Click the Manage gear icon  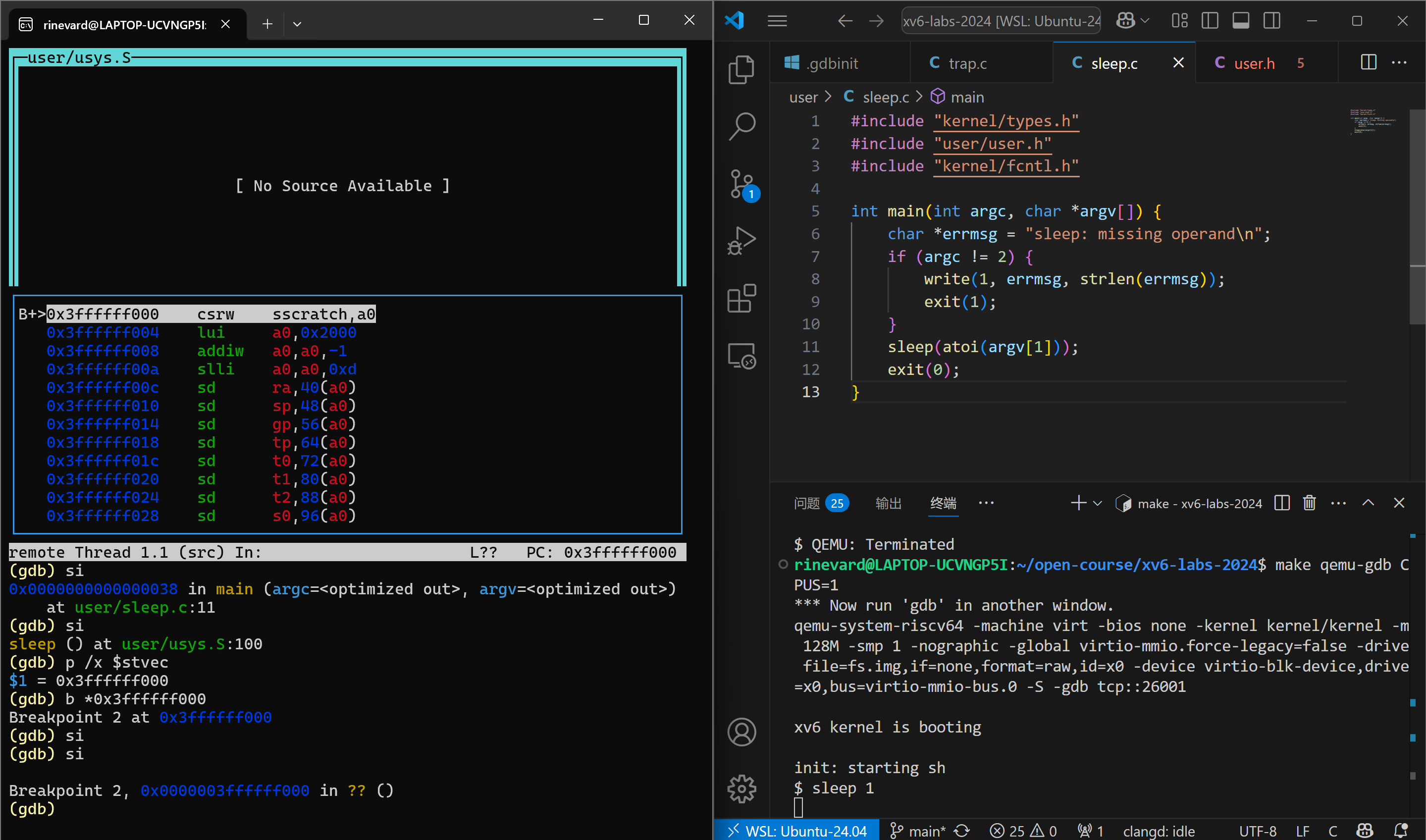point(741,788)
